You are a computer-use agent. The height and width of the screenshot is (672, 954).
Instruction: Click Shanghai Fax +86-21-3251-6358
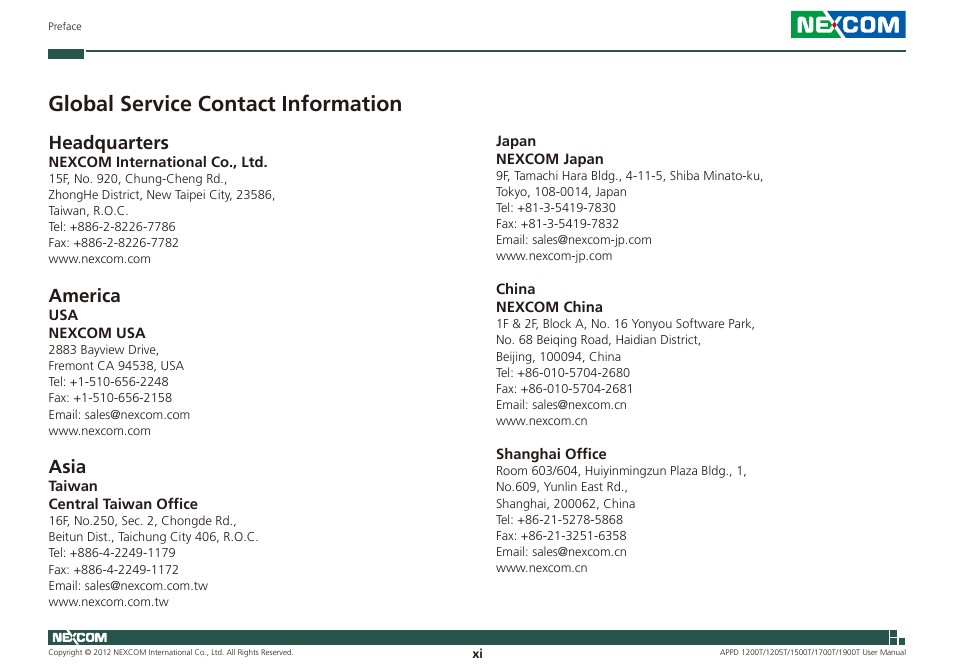(x=561, y=536)
